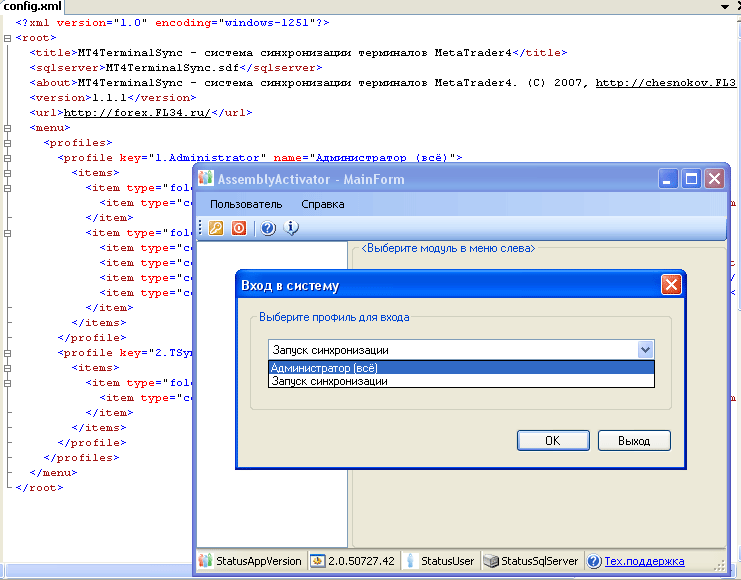Maximize the AssemblyActivator MainForm window

[x=691, y=179]
